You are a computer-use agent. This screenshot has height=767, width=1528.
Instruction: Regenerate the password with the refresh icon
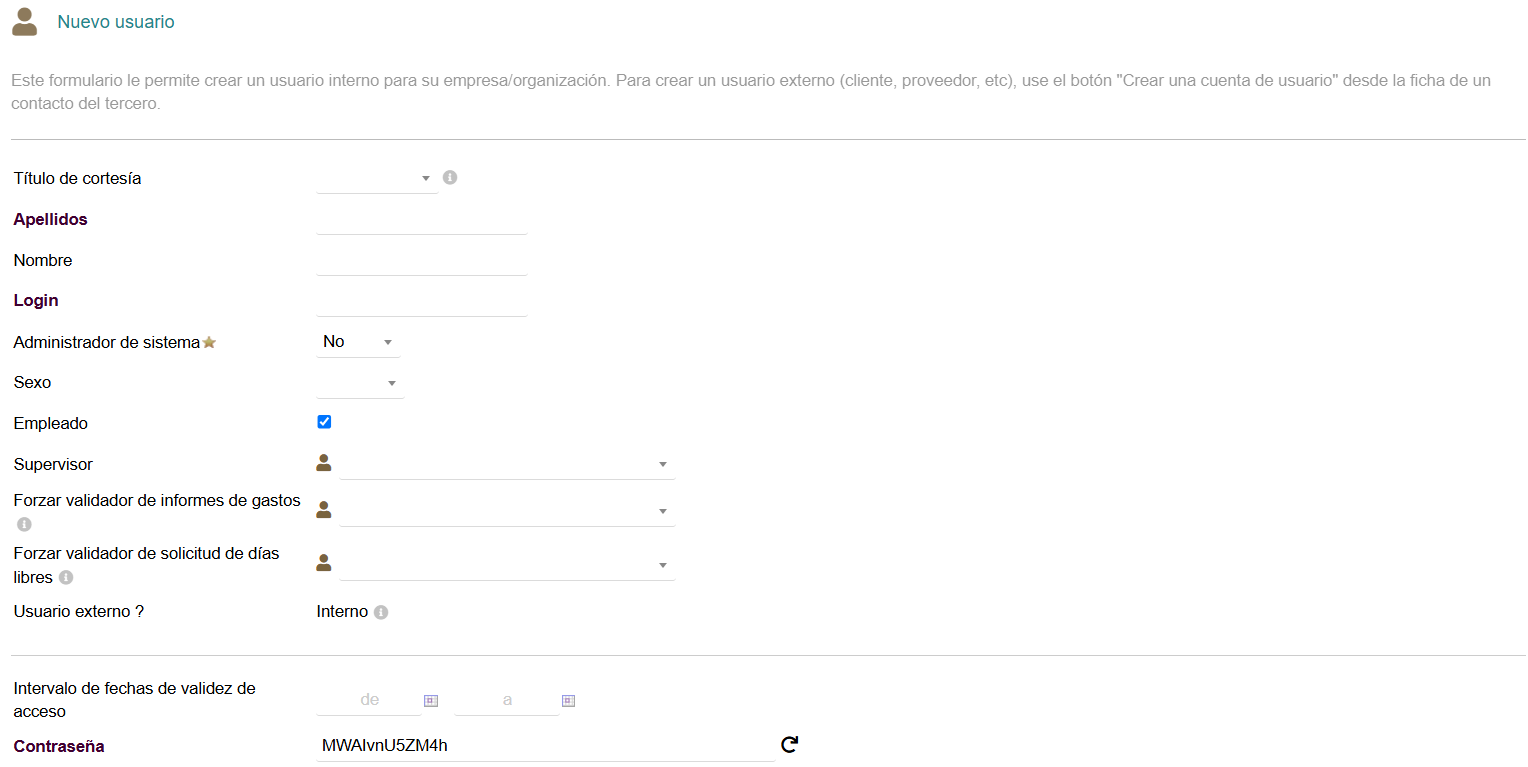click(789, 745)
